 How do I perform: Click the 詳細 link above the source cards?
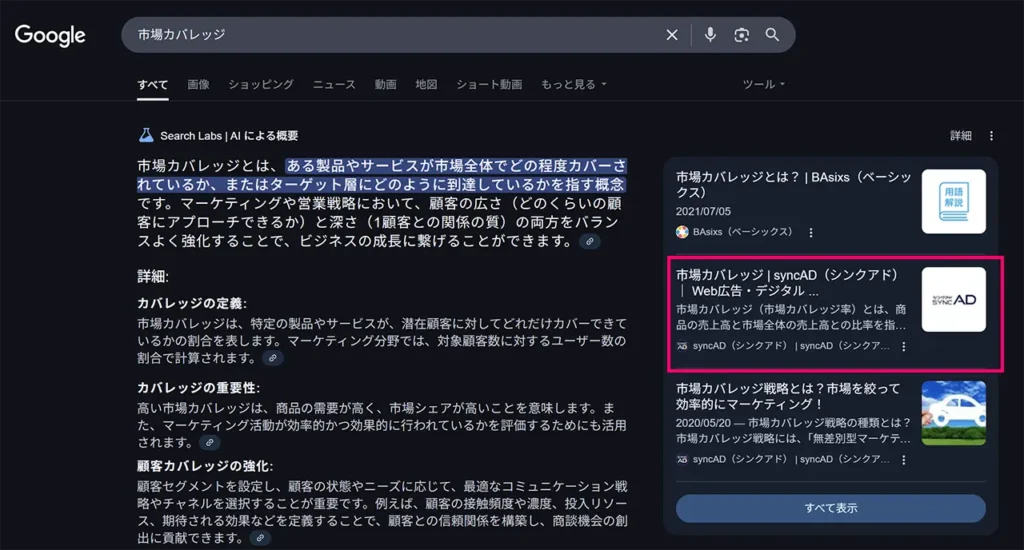click(x=960, y=136)
